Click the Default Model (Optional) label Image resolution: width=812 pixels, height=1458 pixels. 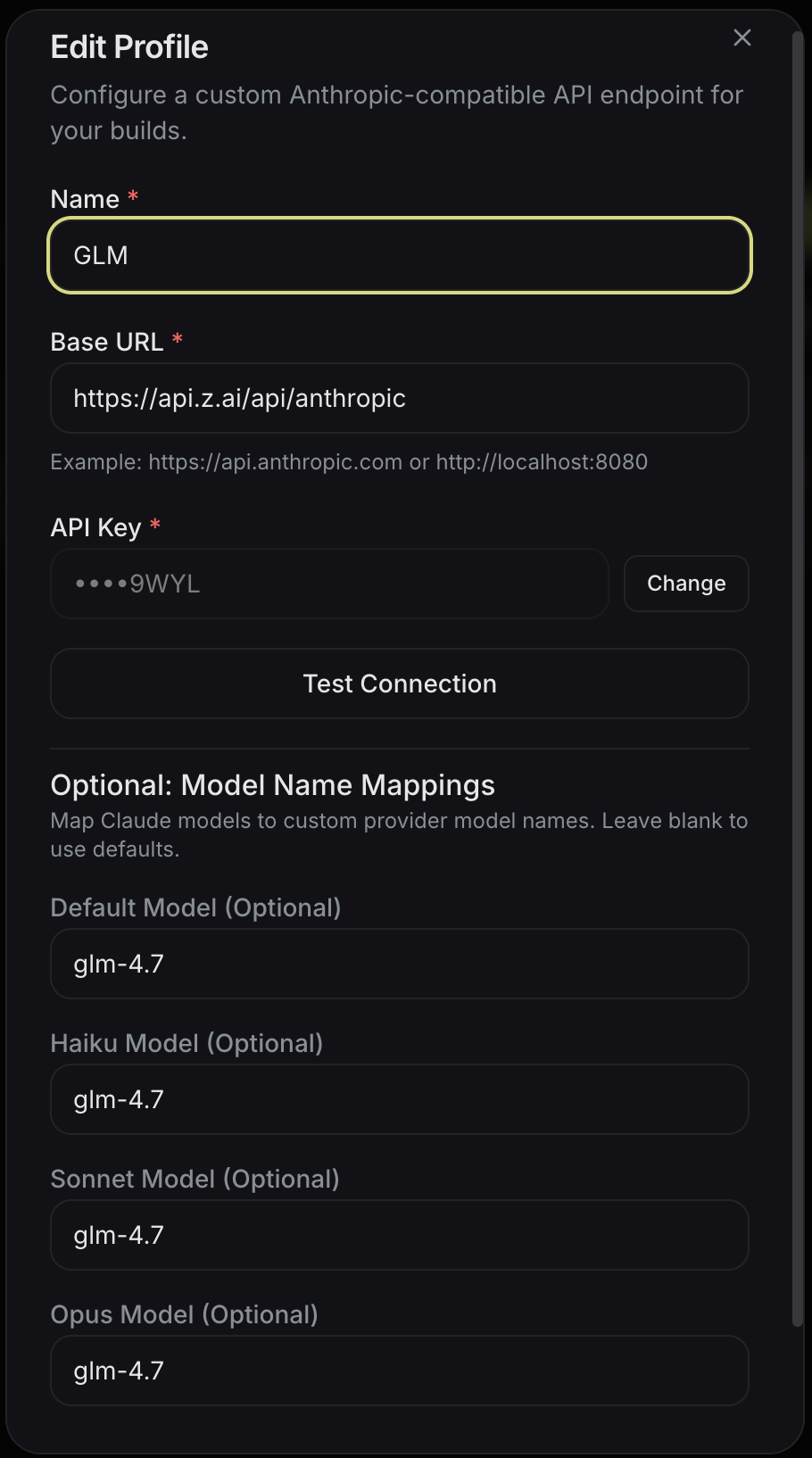pyautogui.click(x=195, y=907)
